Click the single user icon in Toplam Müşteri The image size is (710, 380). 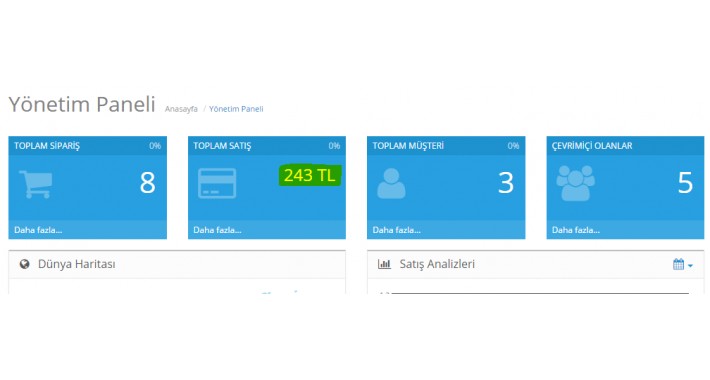pyautogui.click(x=391, y=183)
